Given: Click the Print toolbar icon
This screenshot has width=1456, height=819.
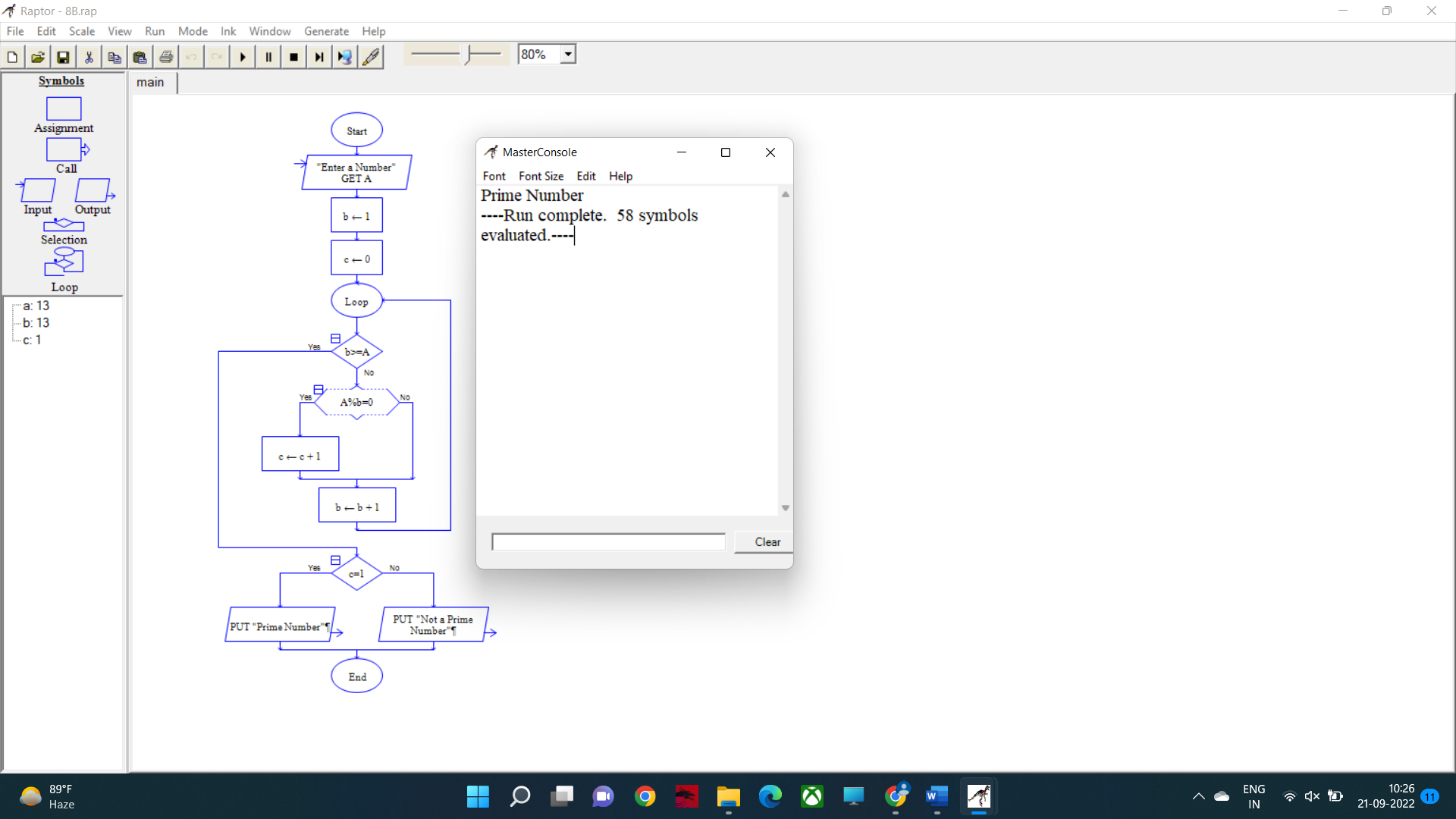Looking at the screenshot, I should pos(166,57).
